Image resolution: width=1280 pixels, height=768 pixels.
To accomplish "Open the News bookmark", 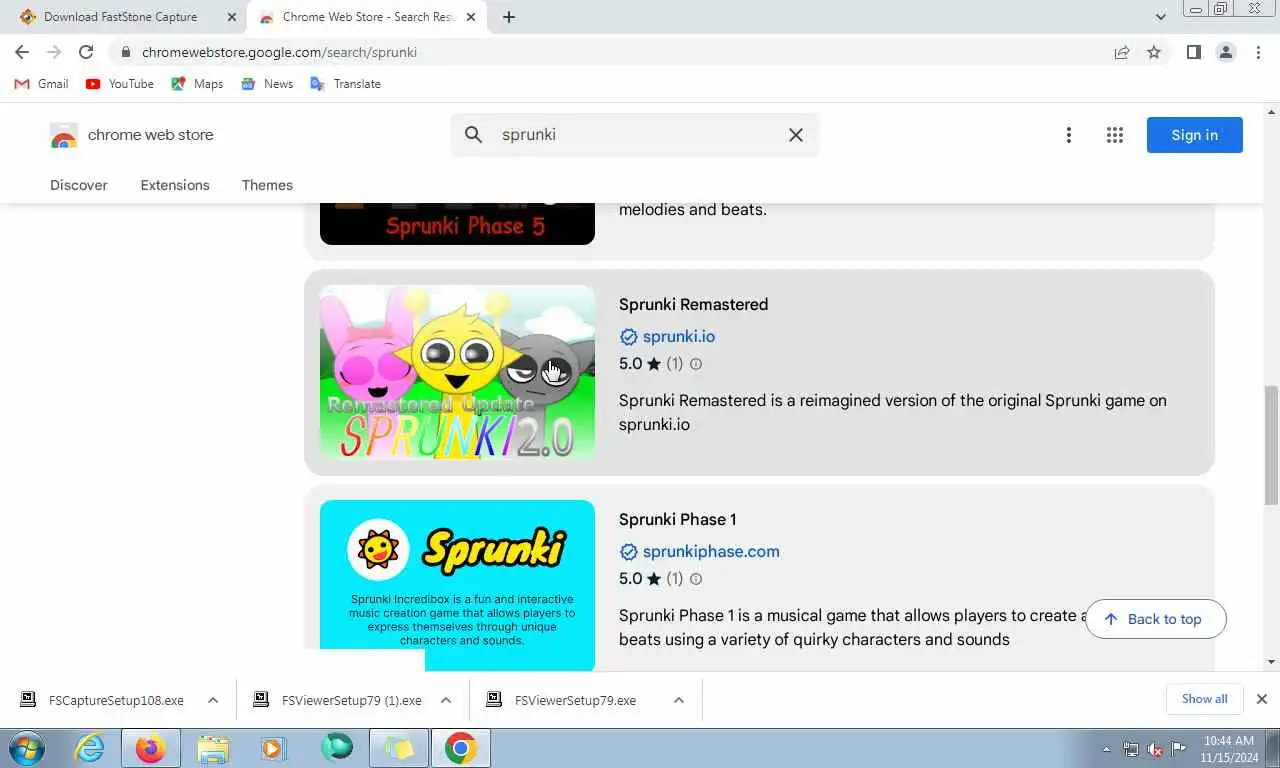I will (267, 84).
